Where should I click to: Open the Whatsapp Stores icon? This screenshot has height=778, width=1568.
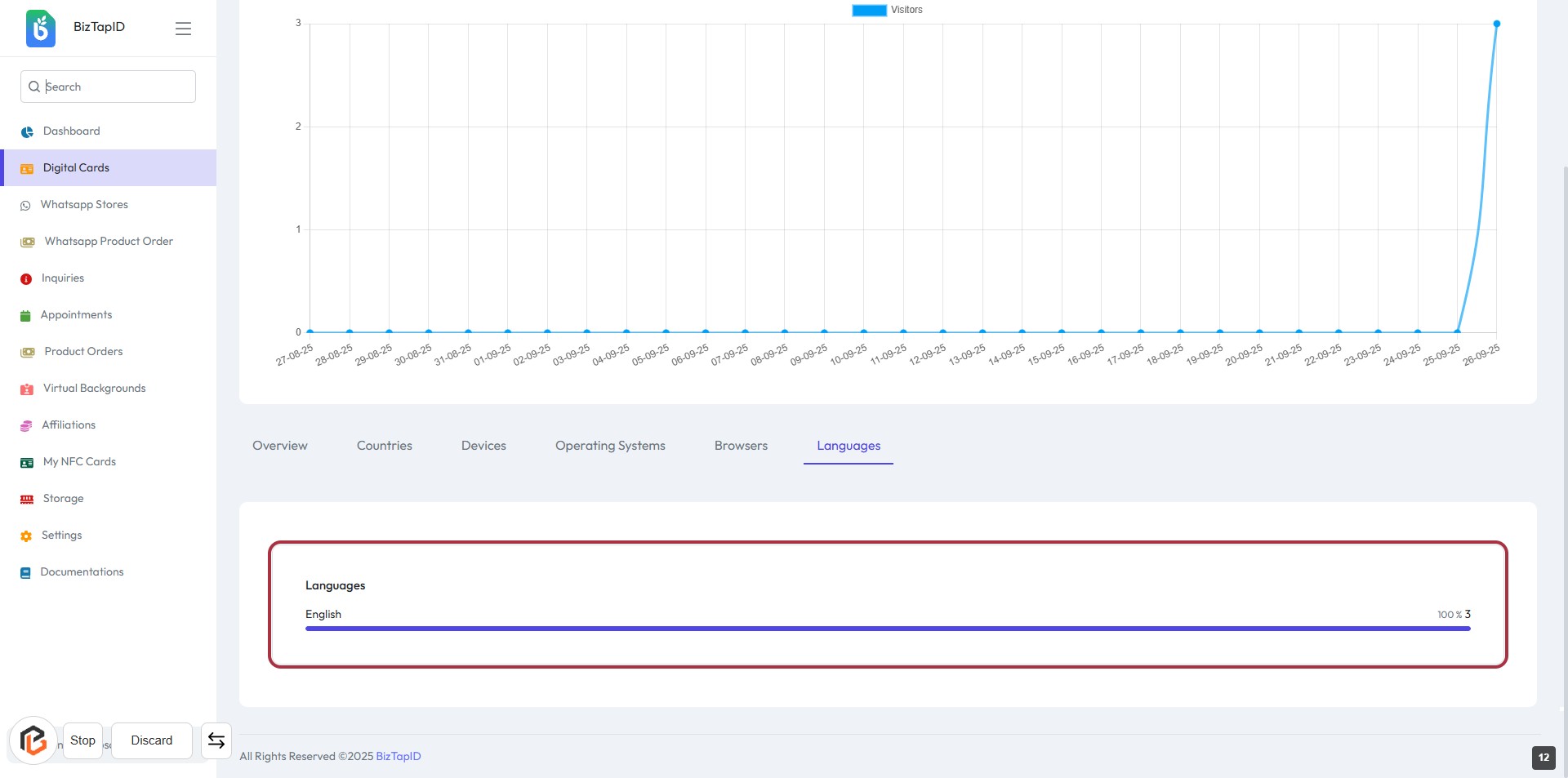click(25, 205)
